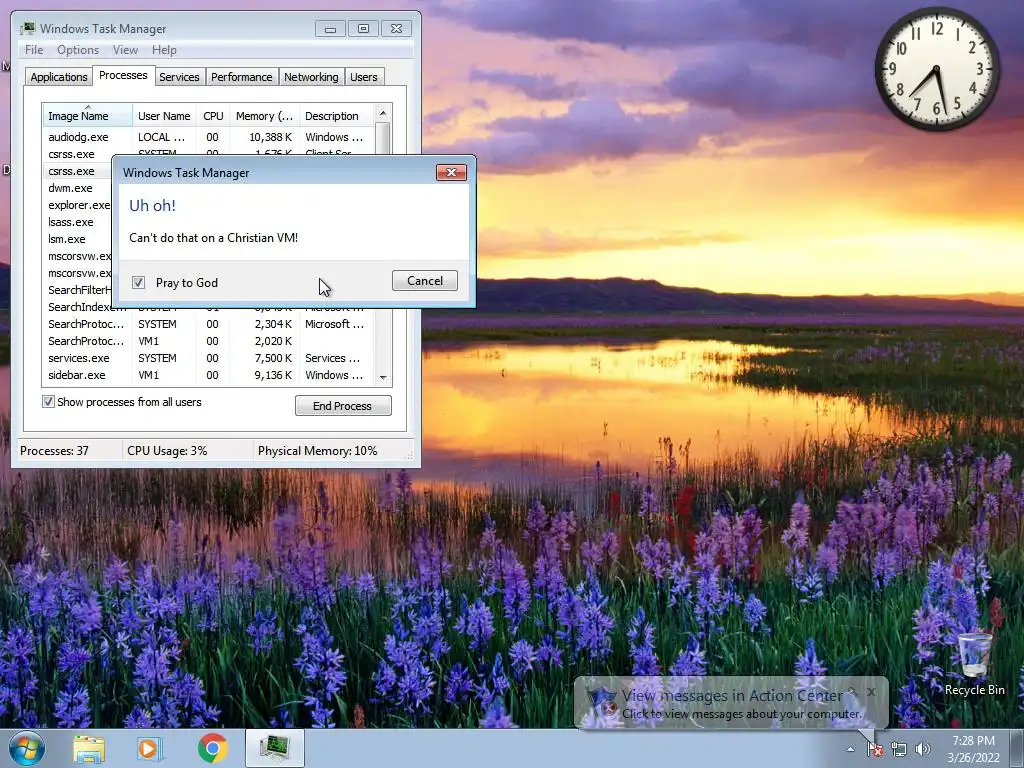
Task: Sort by Image Name column header
Action: [x=87, y=116]
